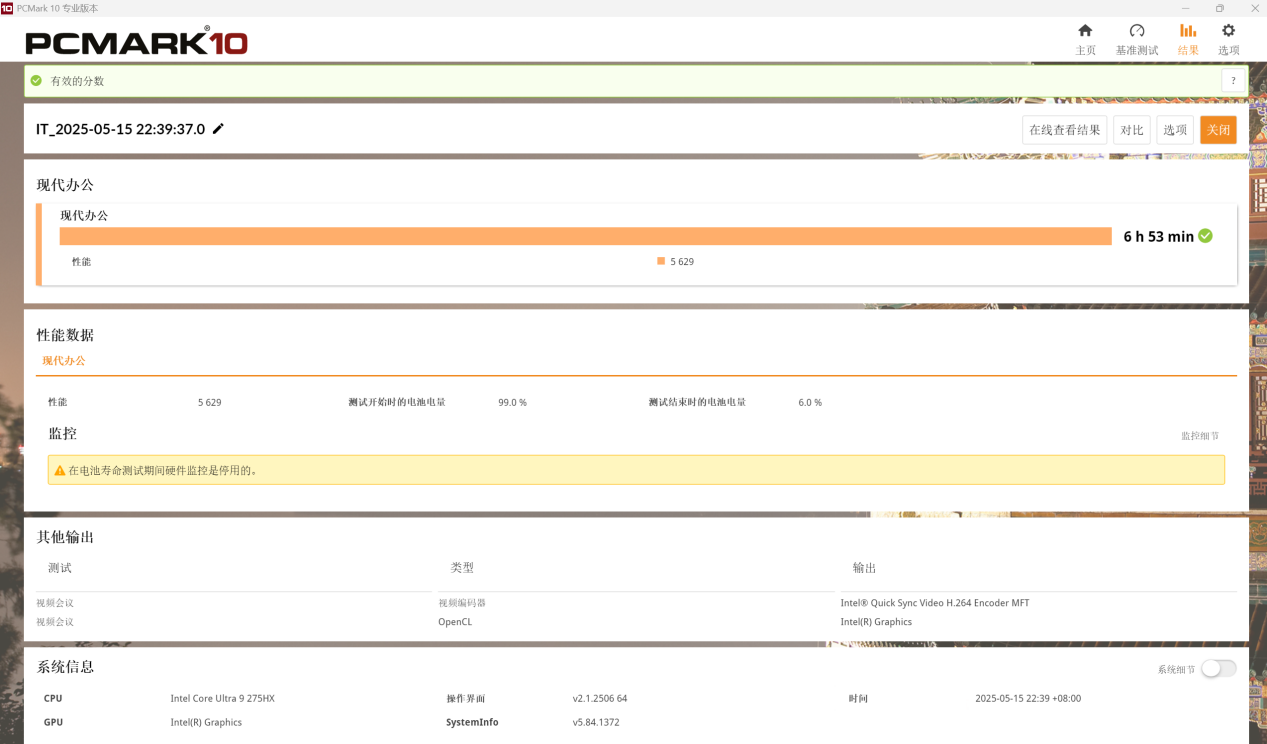Viewport: 1267px width, 744px height.
Task: Restore the window with the title bar button
Action: click(1220, 8)
